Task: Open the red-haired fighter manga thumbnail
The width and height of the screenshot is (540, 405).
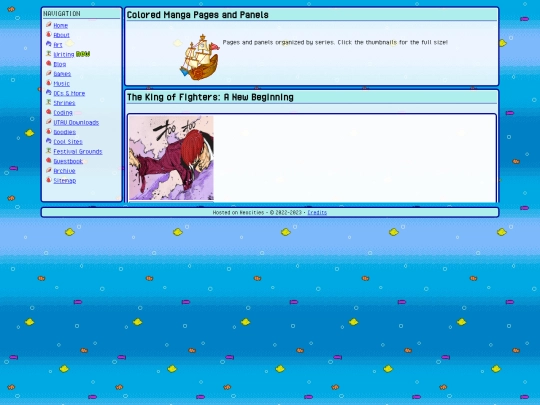Action: tap(172, 158)
